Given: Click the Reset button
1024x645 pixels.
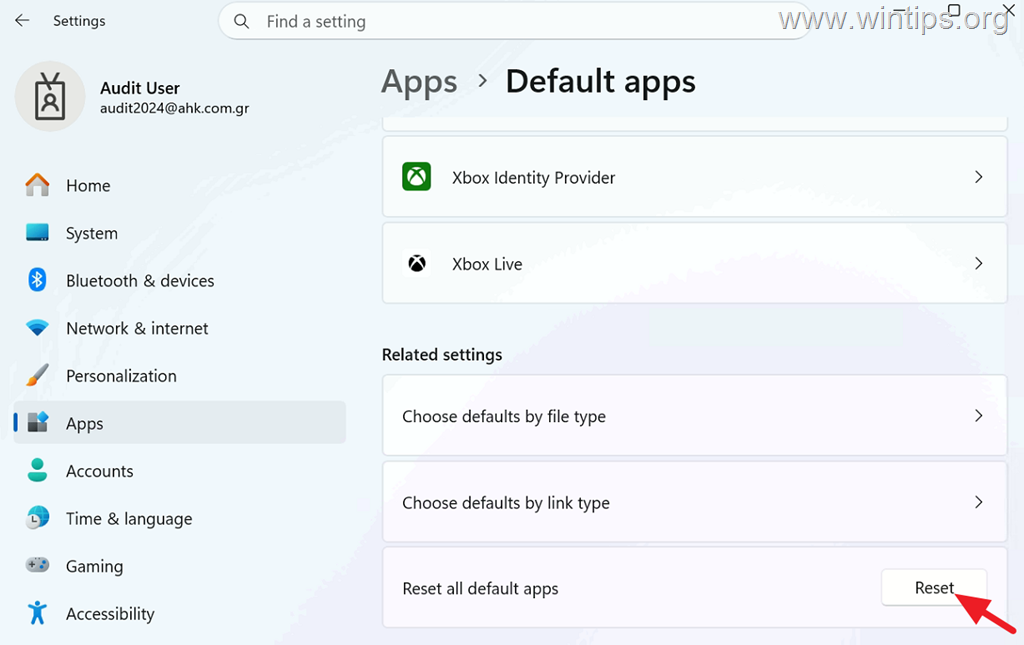Looking at the screenshot, I should point(934,588).
